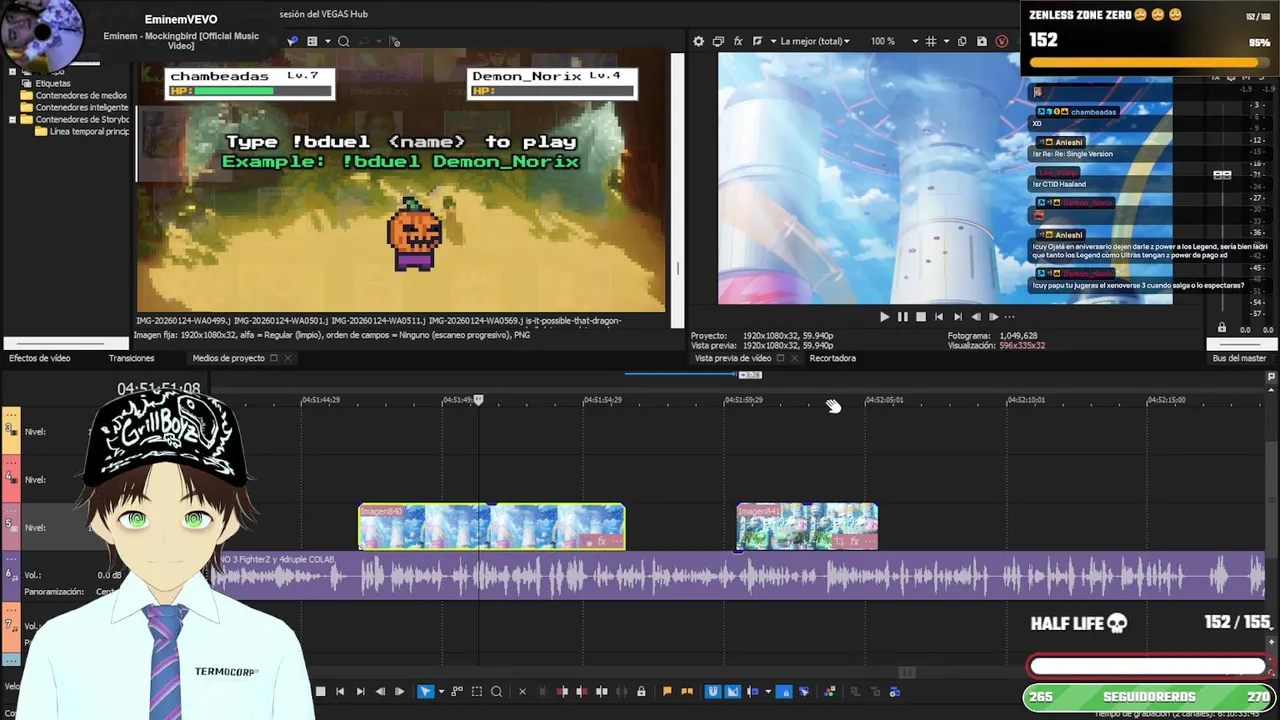Select the Normal edit tool arrow
Viewport: 1280px width, 720px height.
point(425,691)
